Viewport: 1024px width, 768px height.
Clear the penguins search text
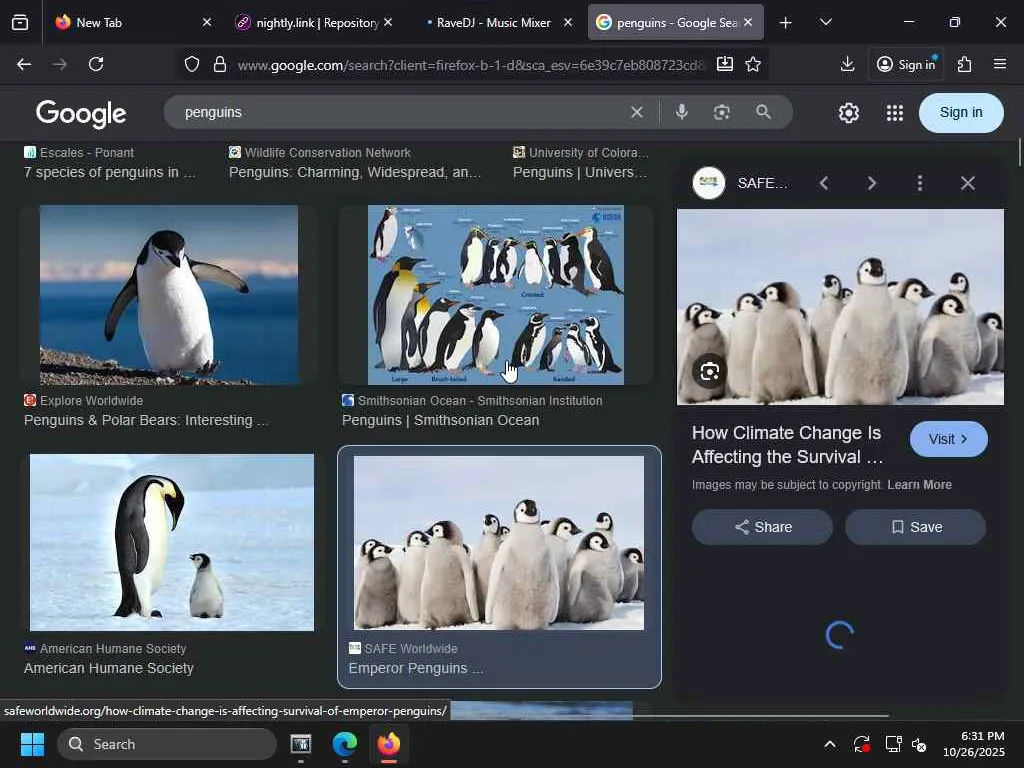(636, 112)
